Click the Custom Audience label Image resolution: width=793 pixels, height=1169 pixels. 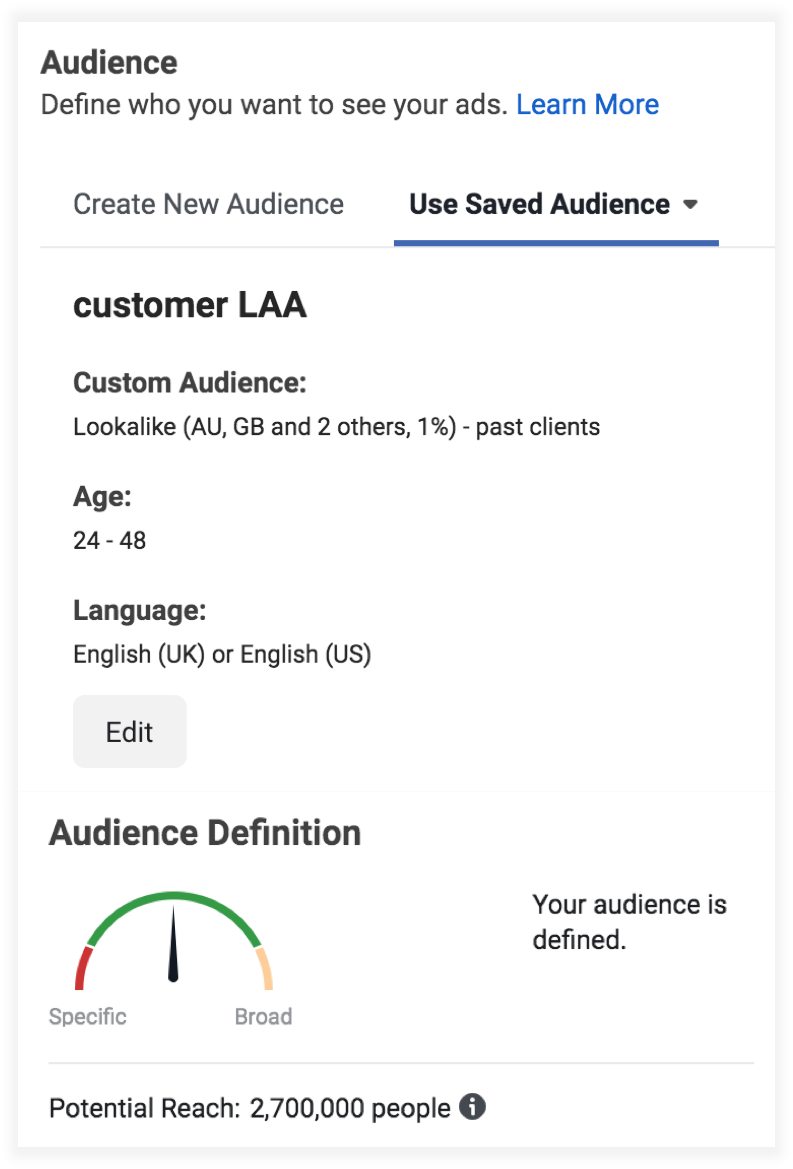click(190, 383)
